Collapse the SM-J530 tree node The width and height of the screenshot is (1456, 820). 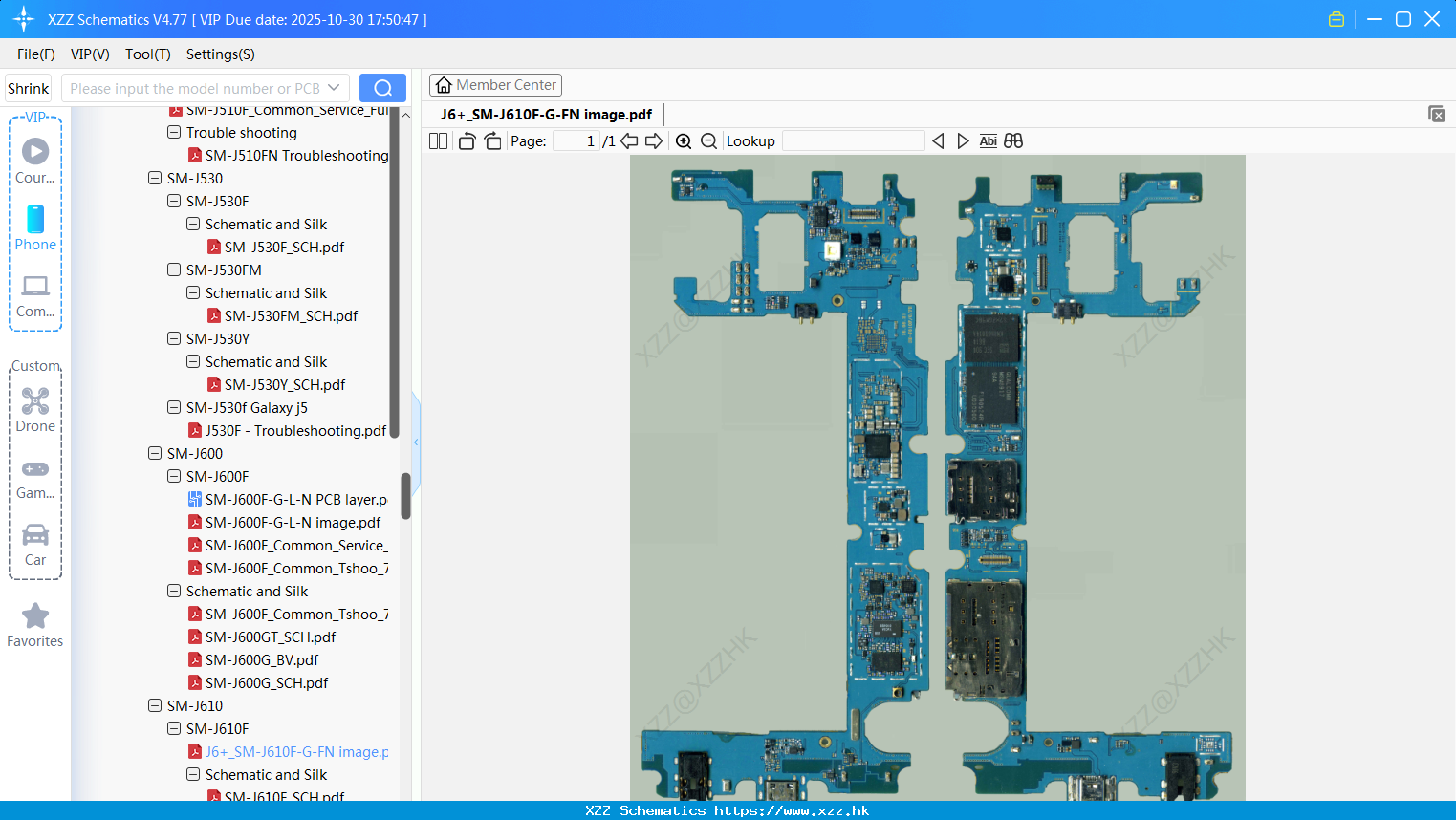(155, 178)
